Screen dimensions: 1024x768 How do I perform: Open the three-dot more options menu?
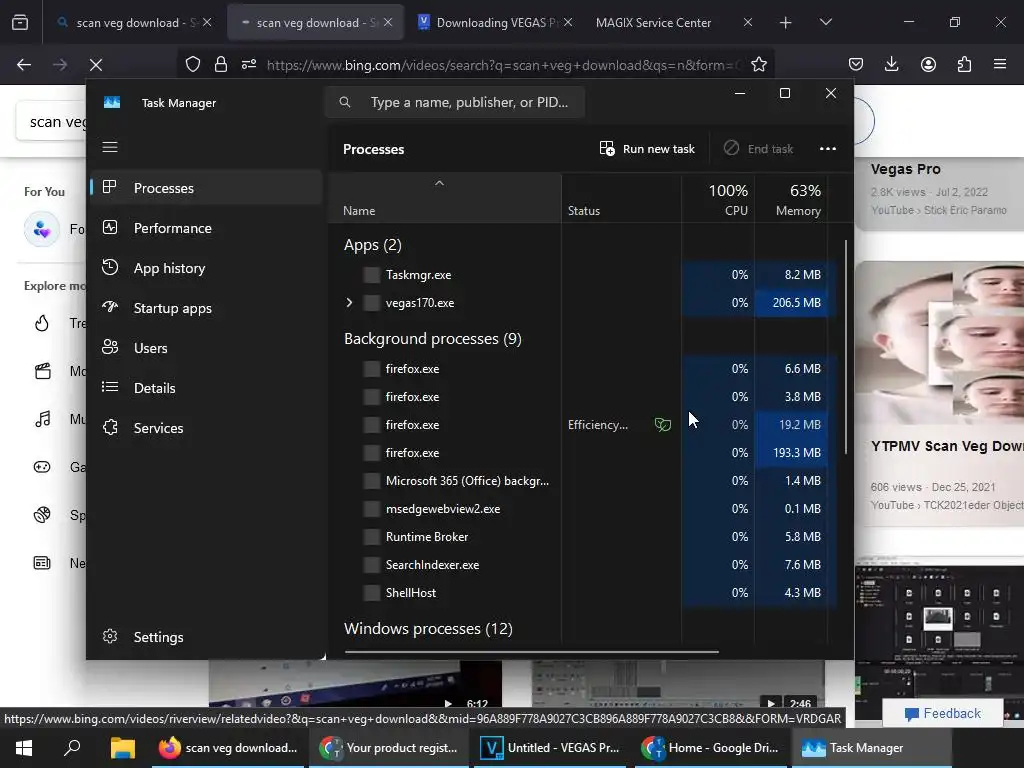(x=827, y=149)
